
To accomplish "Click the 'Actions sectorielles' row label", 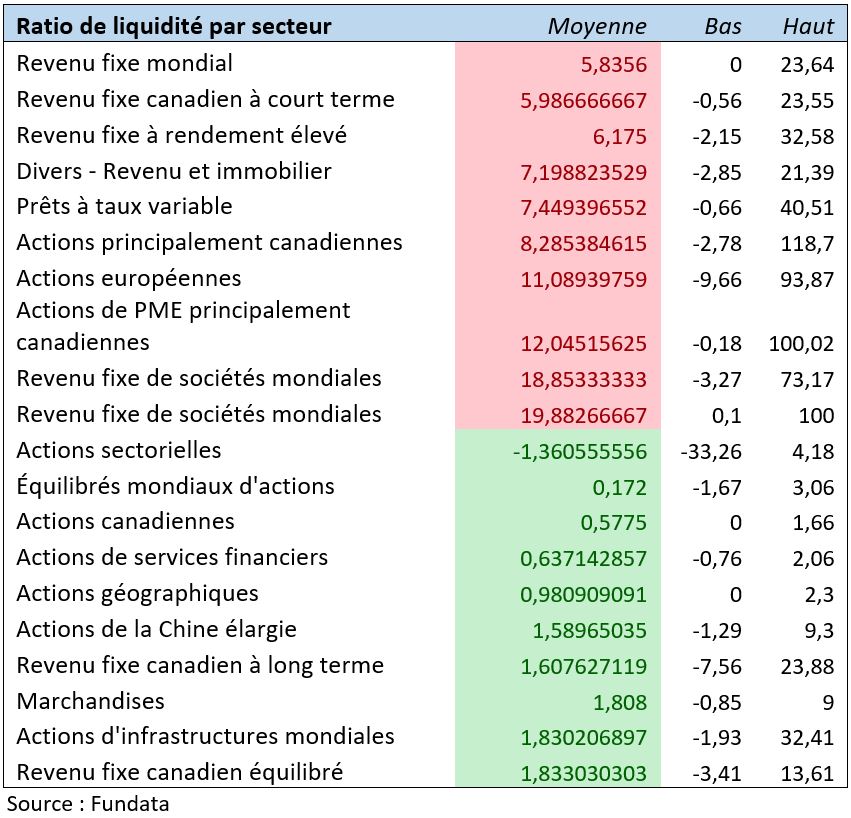I will [x=119, y=450].
